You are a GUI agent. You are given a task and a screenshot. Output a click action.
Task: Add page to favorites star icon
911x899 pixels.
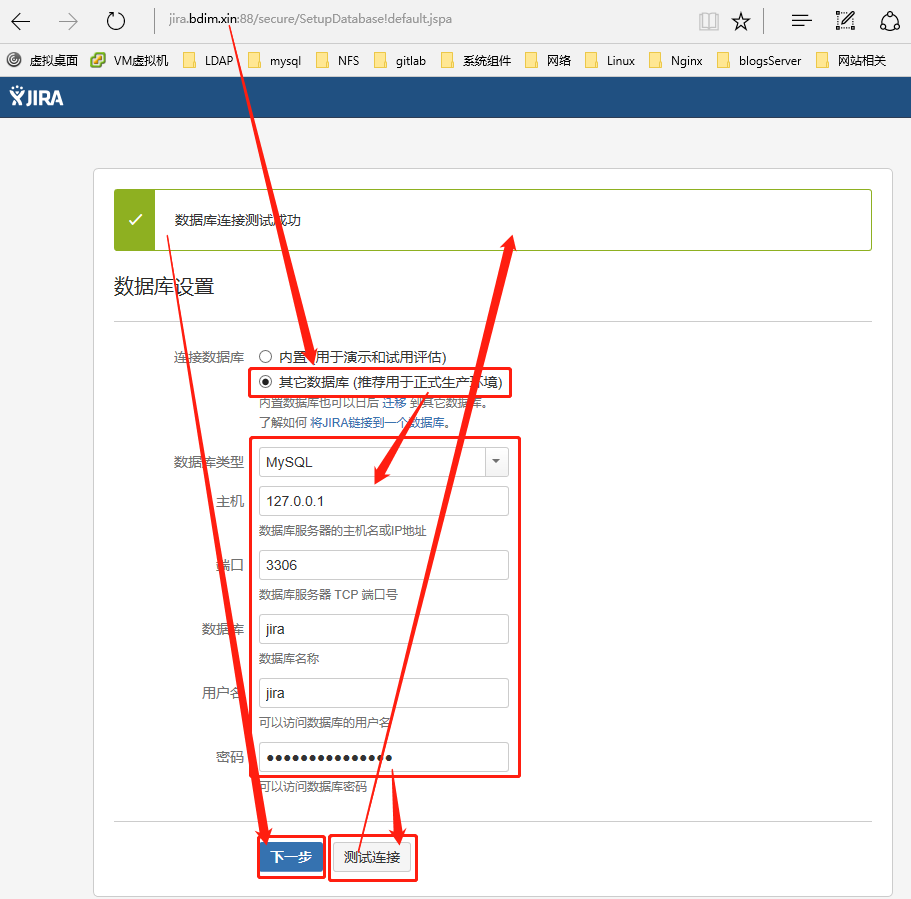pyautogui.click(x=740, y=21)
